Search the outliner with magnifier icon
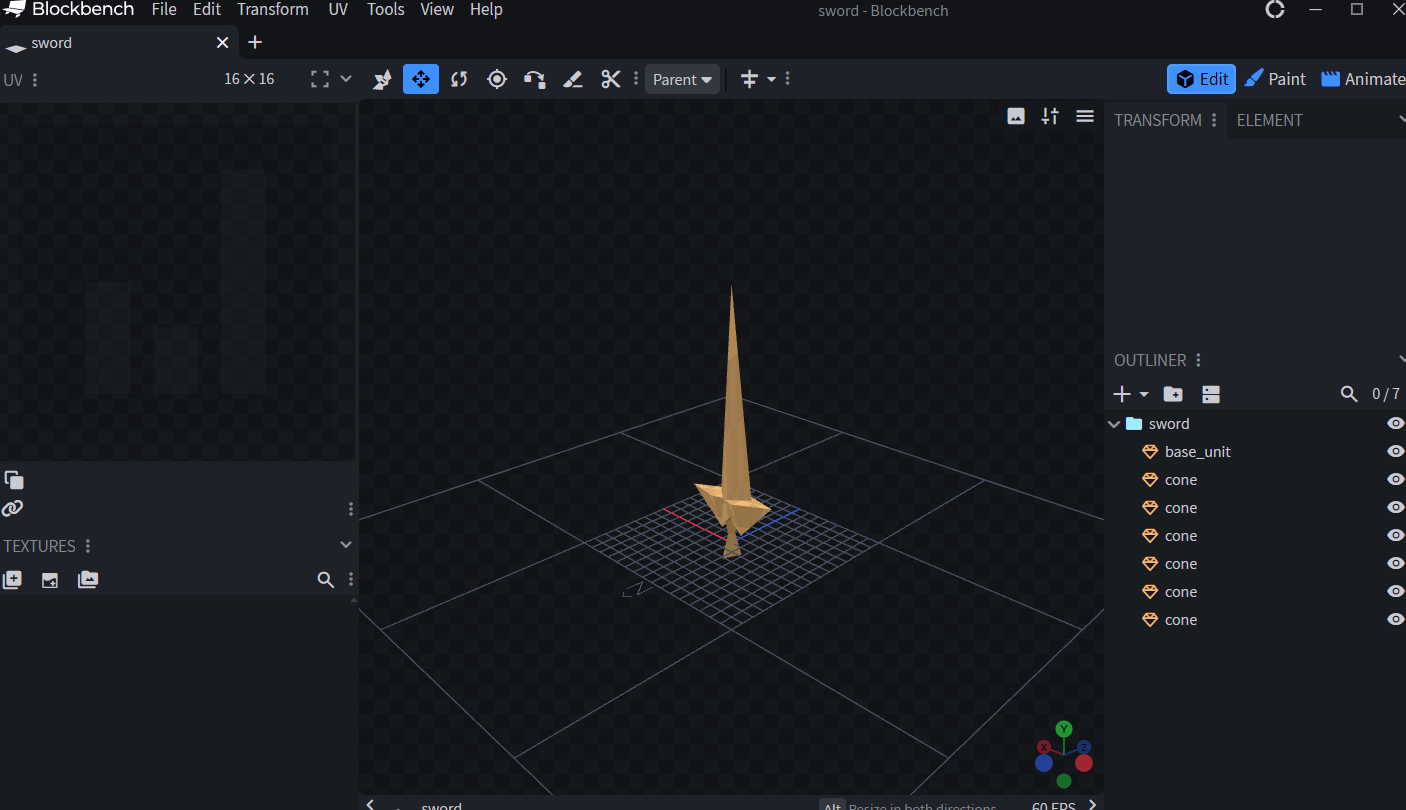This screenshot has width=1406, height=810. point(1349,394)
